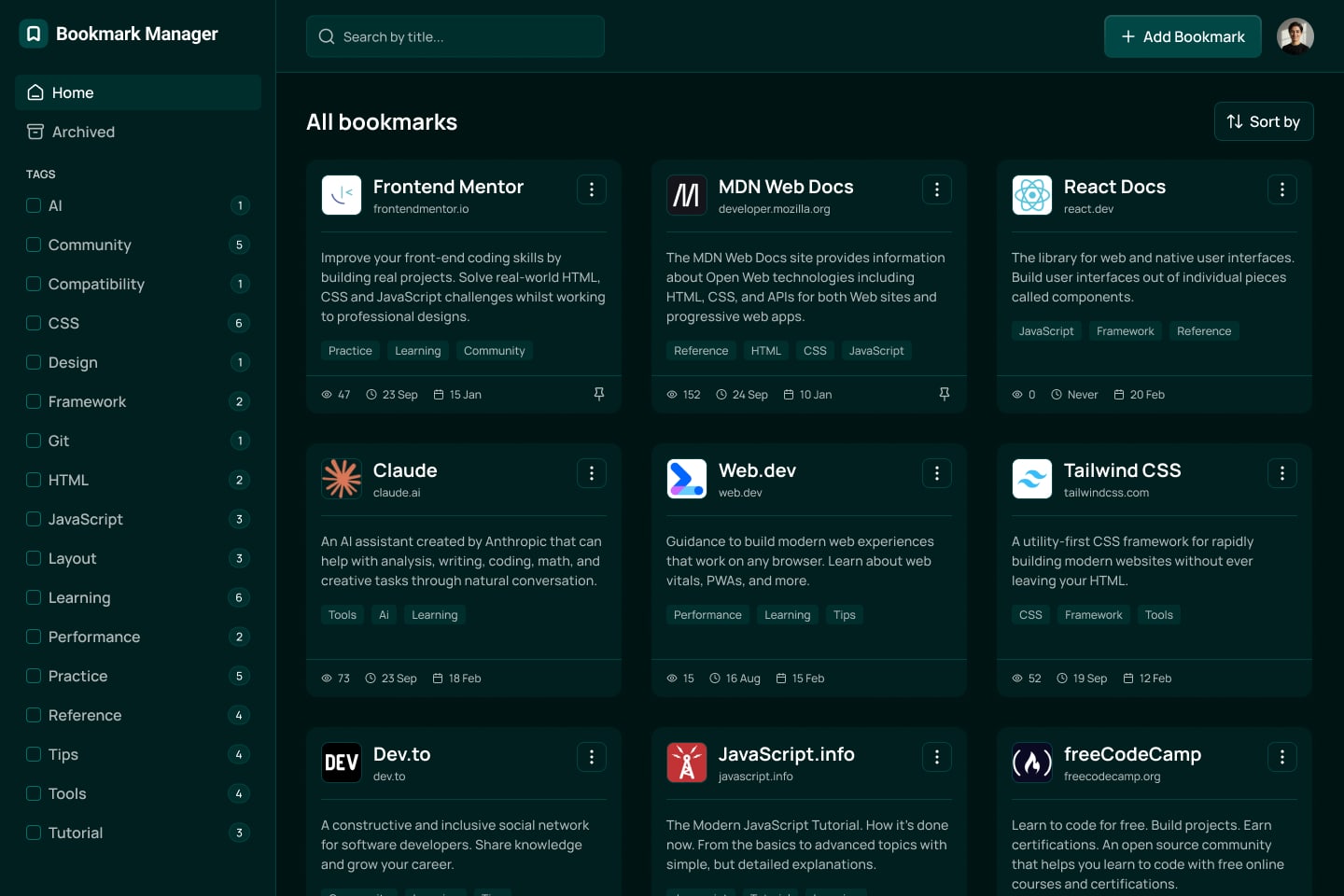
Task: Check the HTML tag checkbox
Action: [x=34, y=480]
